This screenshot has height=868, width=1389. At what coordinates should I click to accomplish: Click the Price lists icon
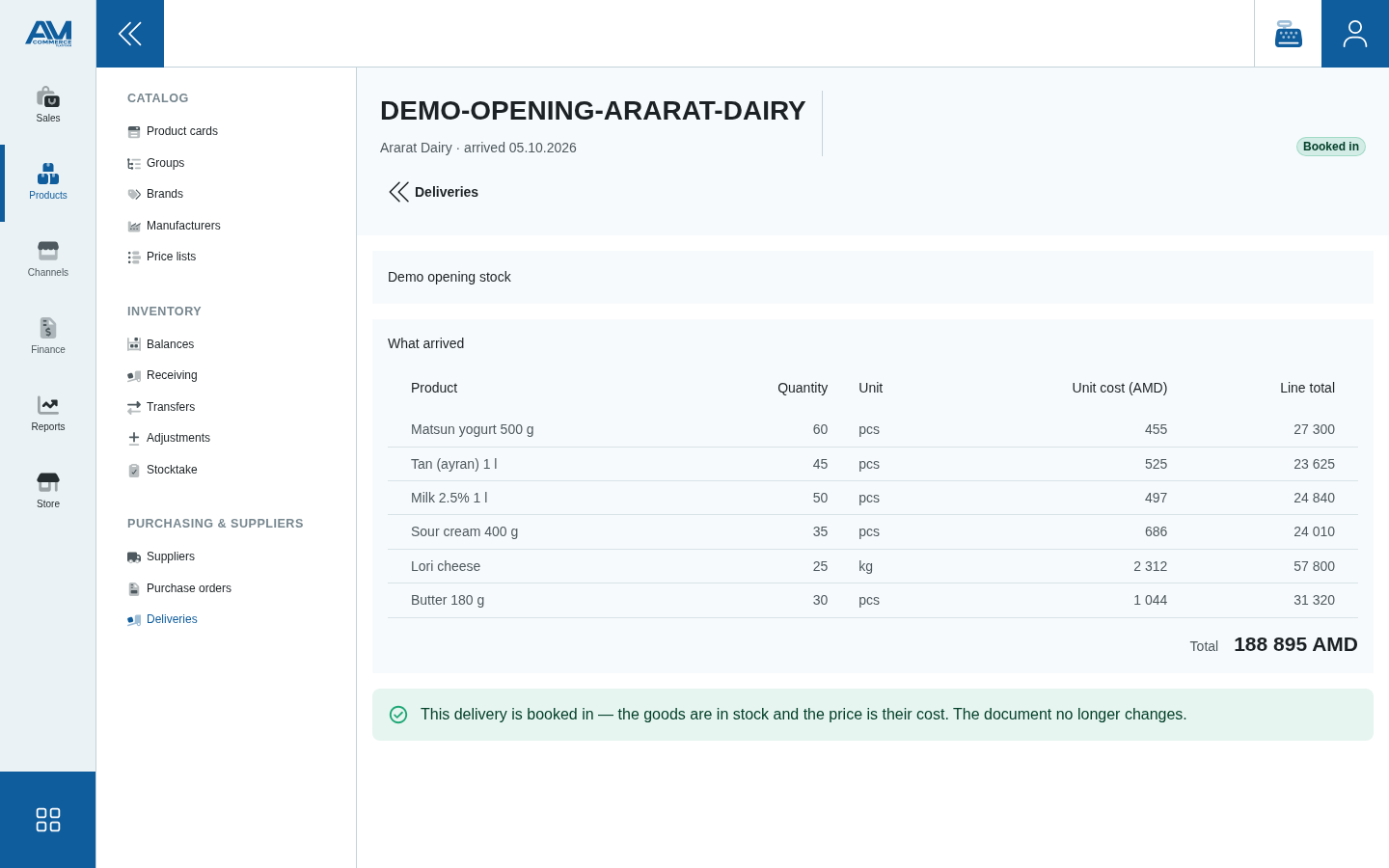point(134,258)
